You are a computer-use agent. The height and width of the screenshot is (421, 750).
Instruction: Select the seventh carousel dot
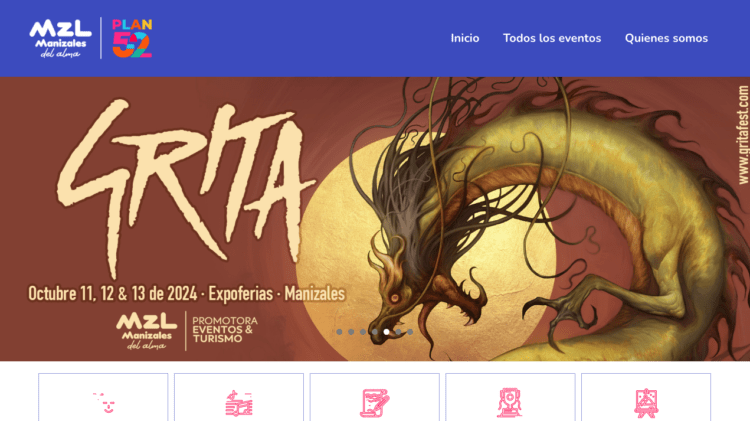(410, 332)
